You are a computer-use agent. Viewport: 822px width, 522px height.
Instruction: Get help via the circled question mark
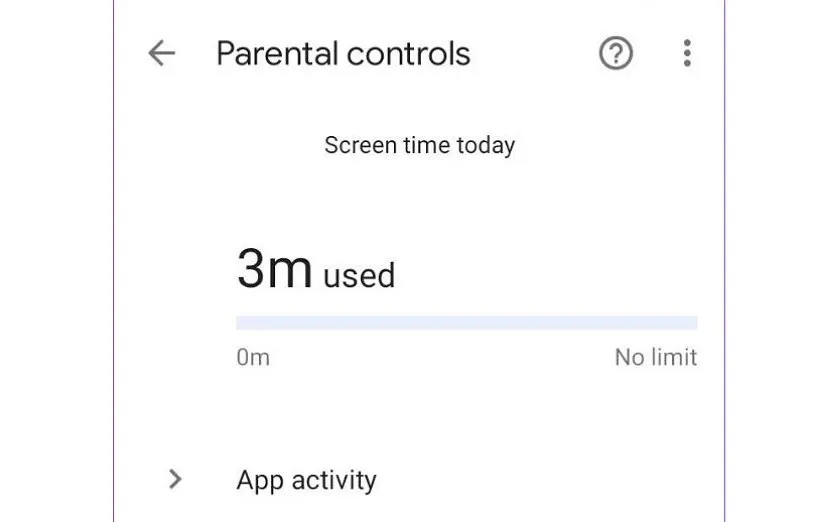coord(616,53)
